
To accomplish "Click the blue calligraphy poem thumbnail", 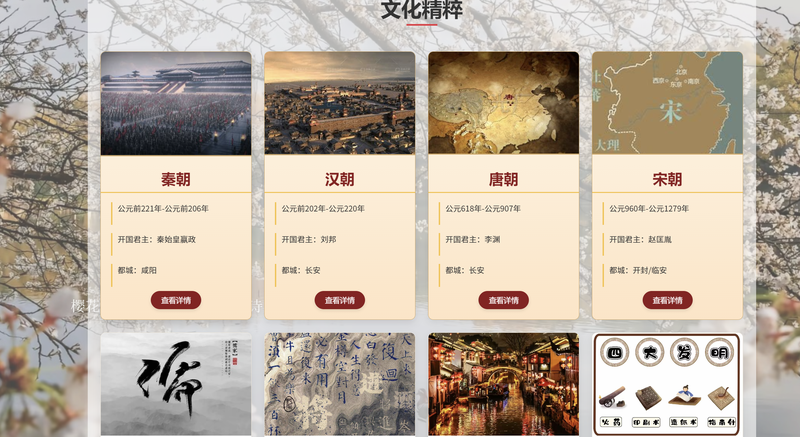I will (x=339, y=384).
